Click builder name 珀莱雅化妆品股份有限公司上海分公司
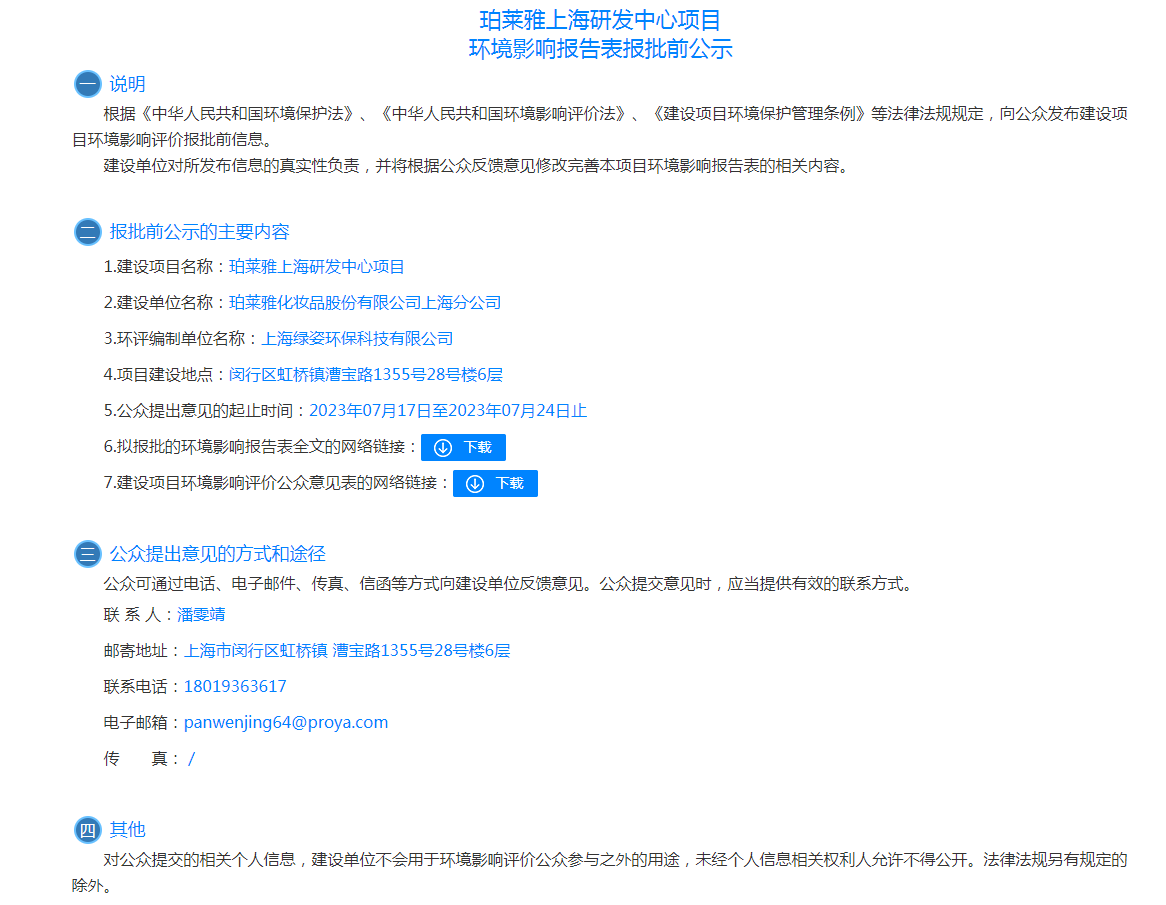This screenshot has width=1166, height=905. [365, 303]
